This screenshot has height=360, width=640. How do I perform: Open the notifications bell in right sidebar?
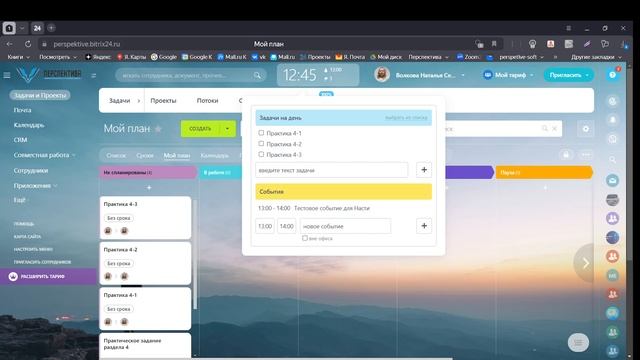pyautogui.click(x=613, y=120)
